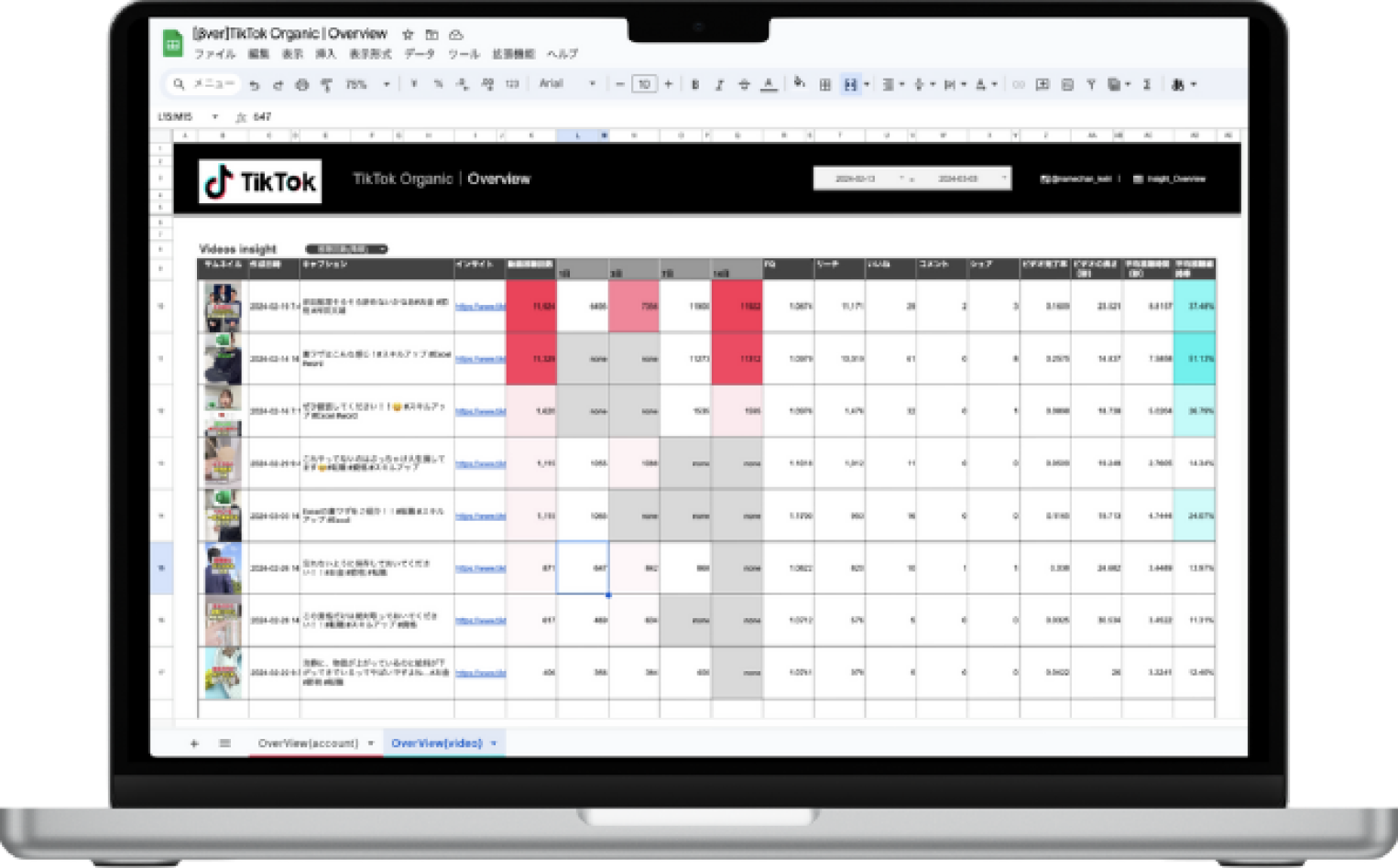
Task: Star this spreadsheet document
Action: pos(408,35)
